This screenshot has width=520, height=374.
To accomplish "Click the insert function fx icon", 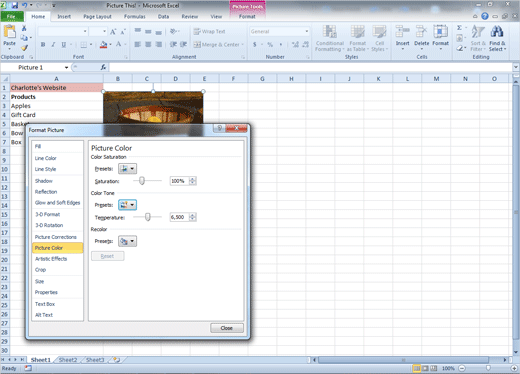I will pyautogui.click(x=103, y=67).
